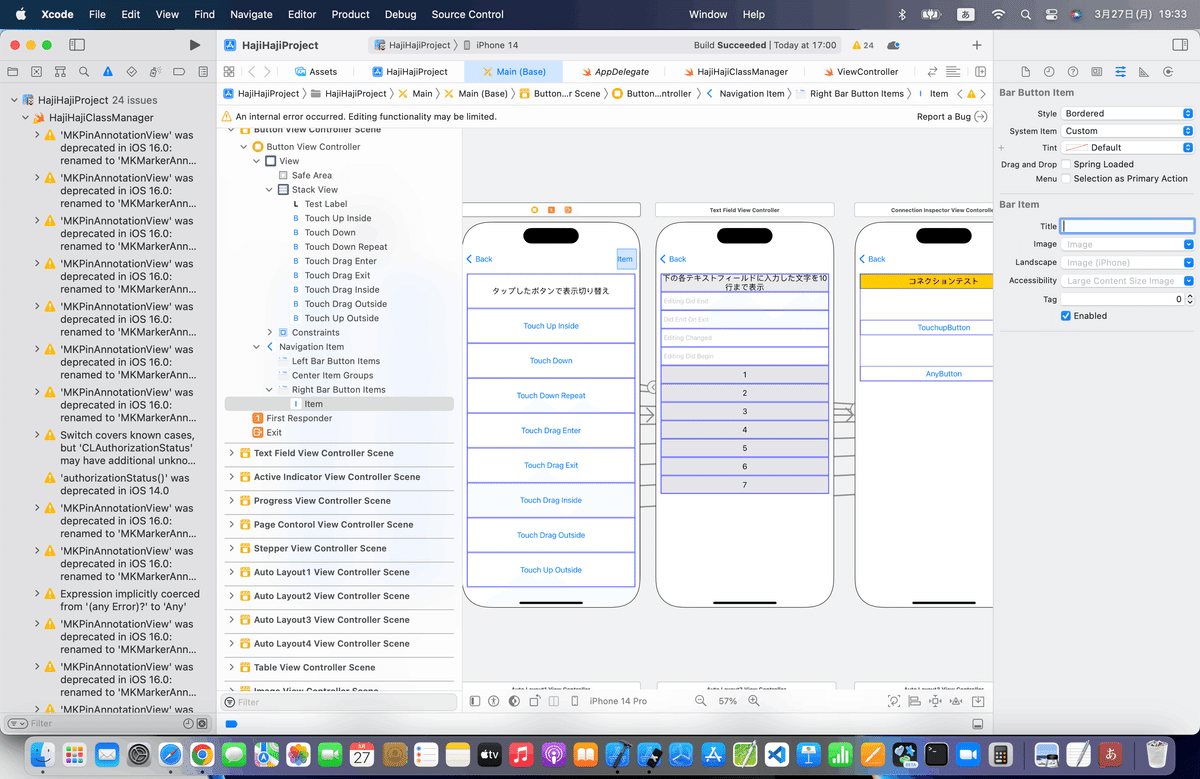
Task: Open the Editor menu
Action: click(302, 14)
